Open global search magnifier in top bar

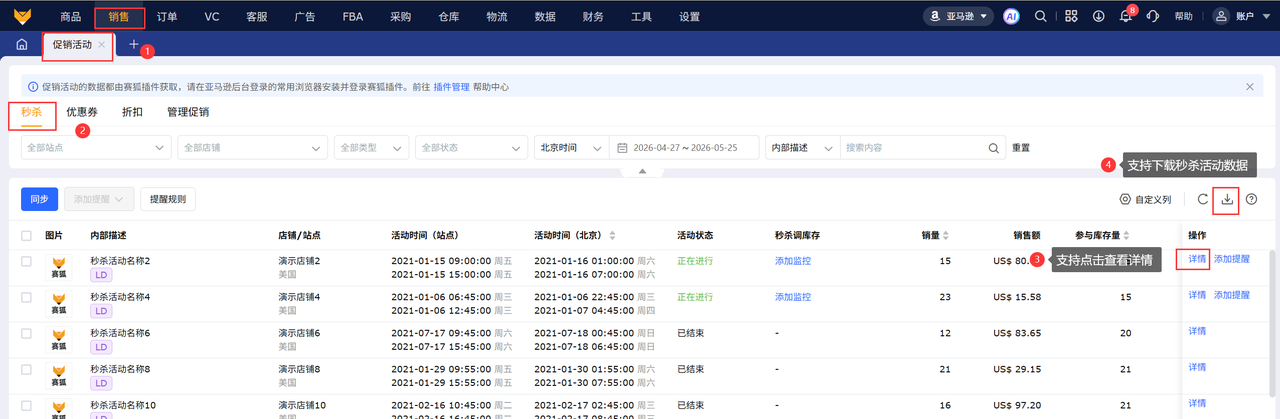click(1041, 16)
